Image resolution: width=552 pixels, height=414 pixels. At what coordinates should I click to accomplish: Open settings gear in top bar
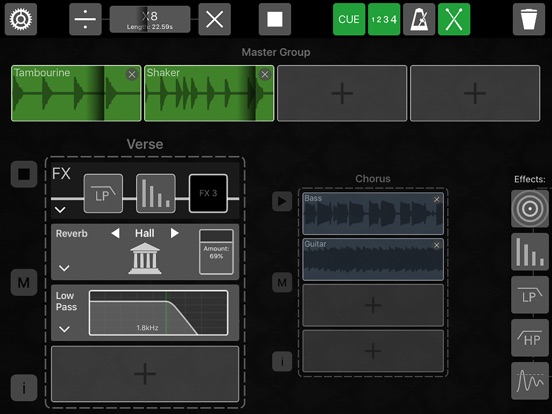tap(21, 19)
